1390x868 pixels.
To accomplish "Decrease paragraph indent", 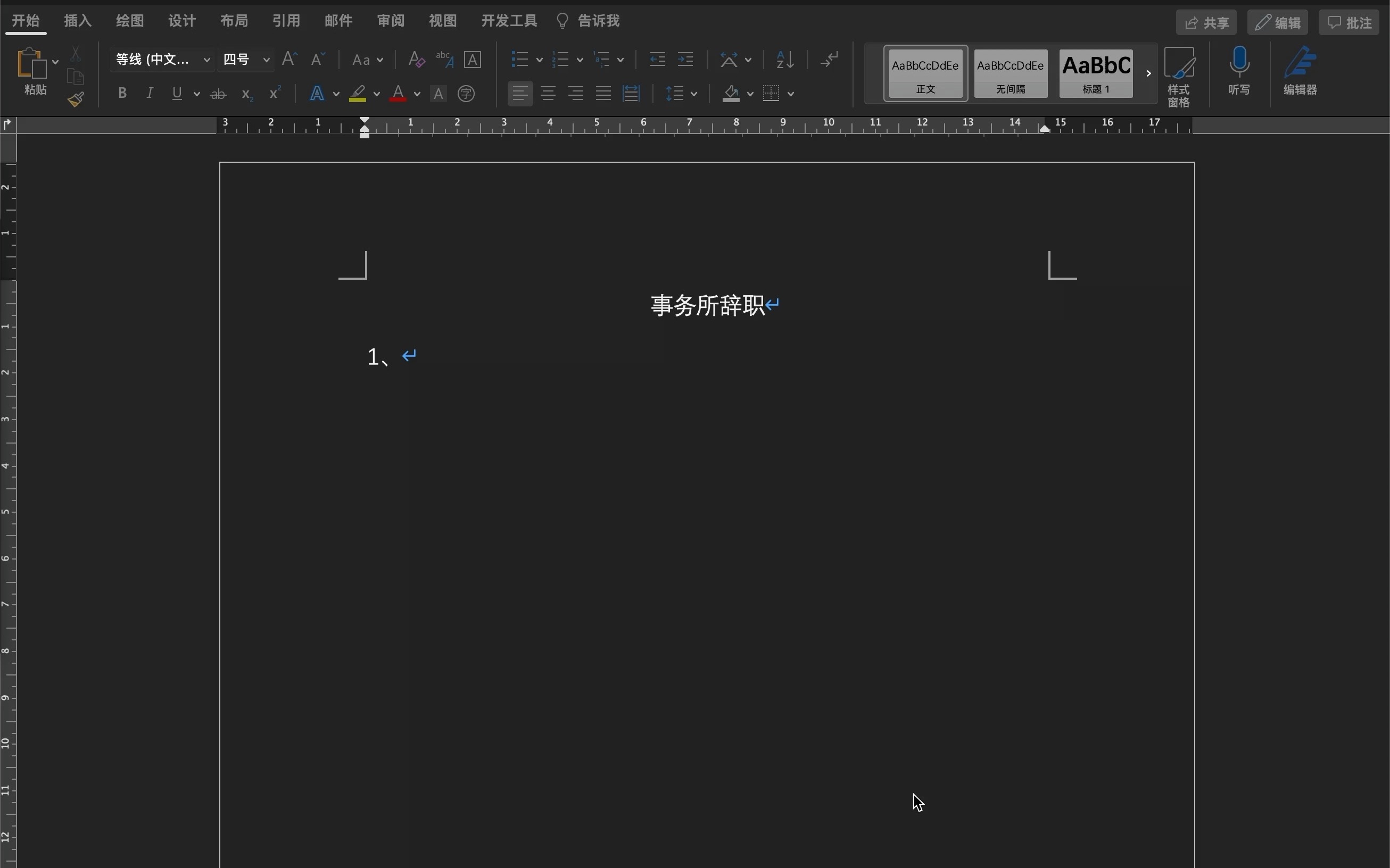I will click(x=658, y=59).
